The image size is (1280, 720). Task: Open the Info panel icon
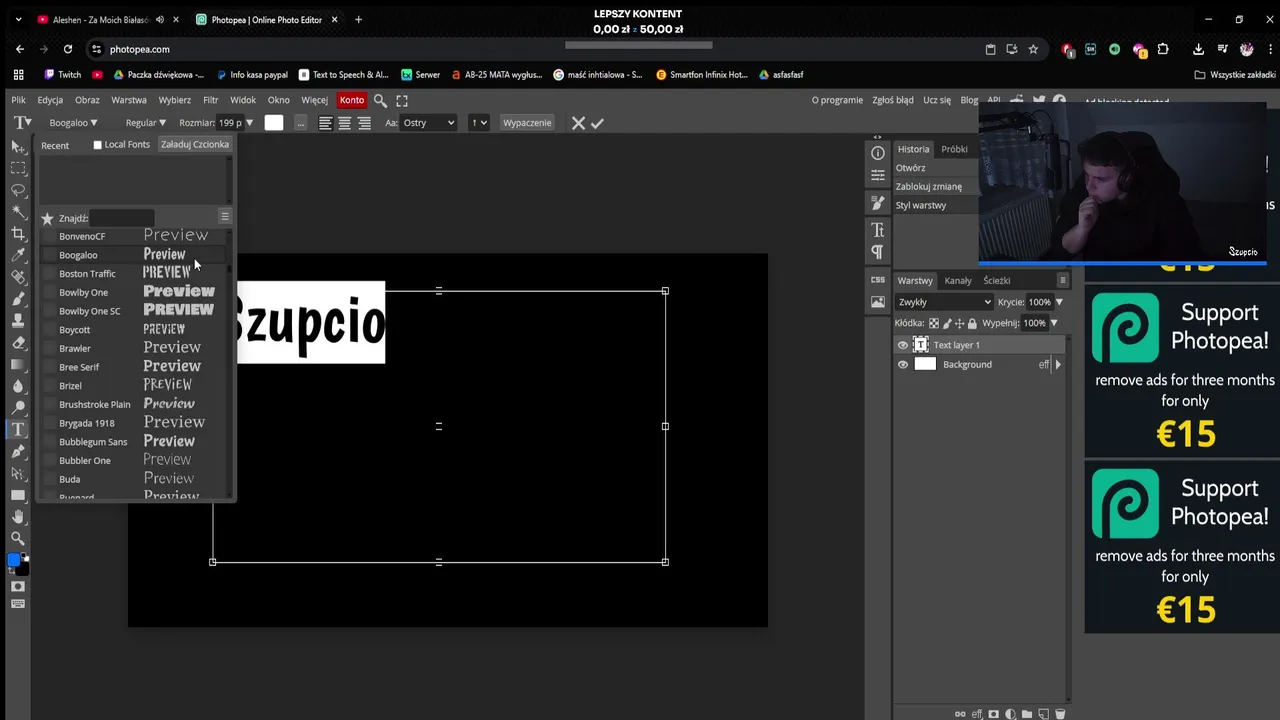pos(877,153)
